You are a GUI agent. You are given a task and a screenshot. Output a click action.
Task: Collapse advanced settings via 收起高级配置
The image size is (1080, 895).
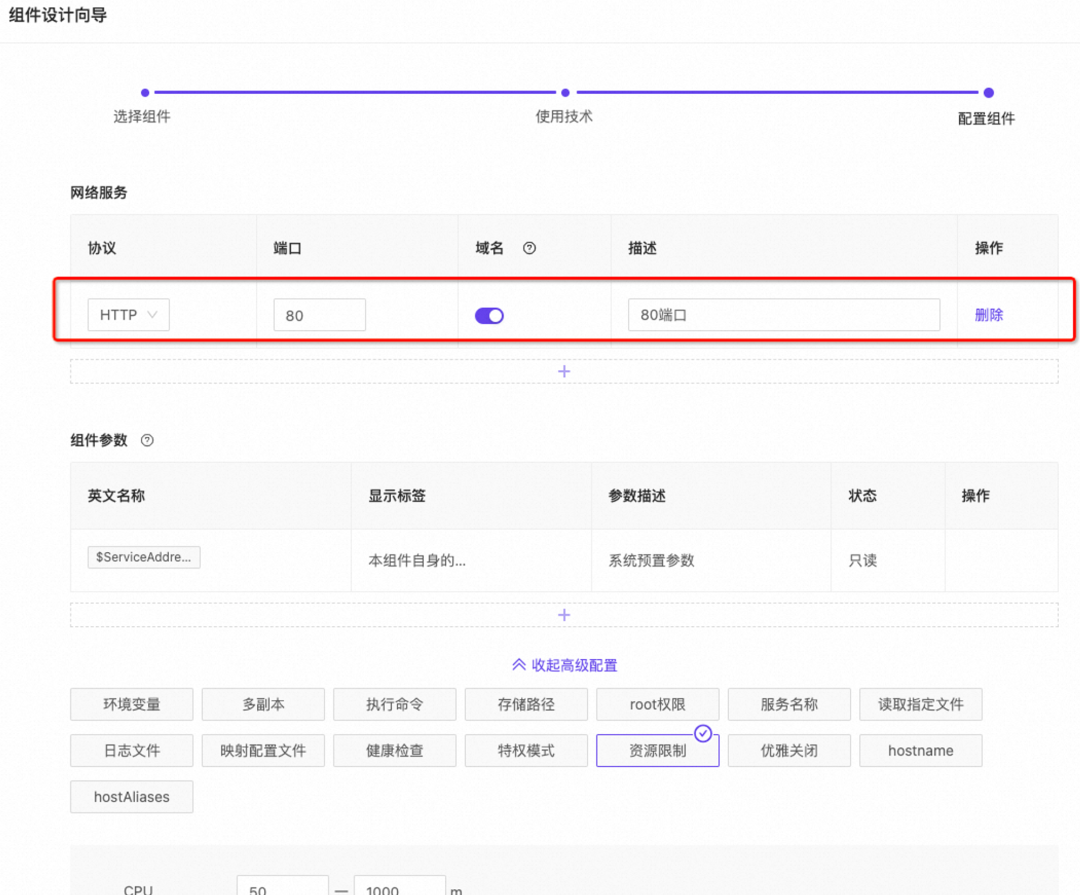click(x=573, y=664)
